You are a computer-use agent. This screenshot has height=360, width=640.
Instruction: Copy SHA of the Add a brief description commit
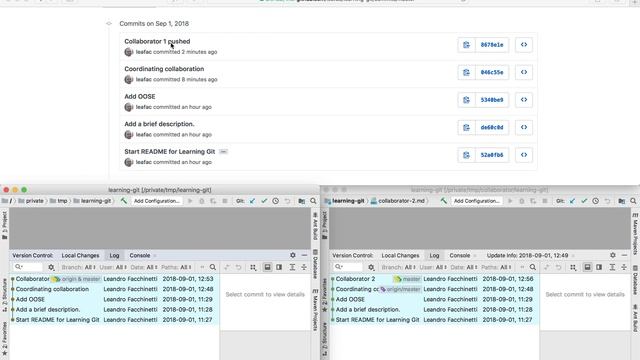point(466,127)
